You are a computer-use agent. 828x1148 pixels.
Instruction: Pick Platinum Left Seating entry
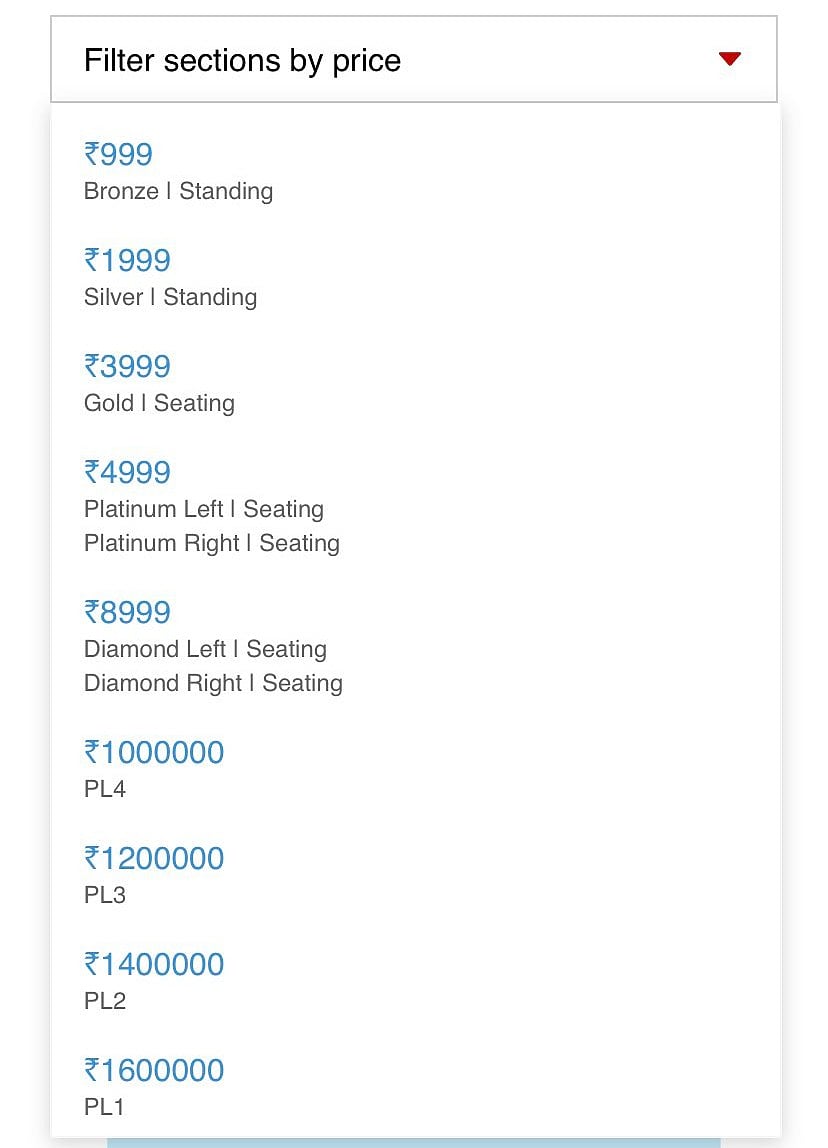[x=204, y=509]
